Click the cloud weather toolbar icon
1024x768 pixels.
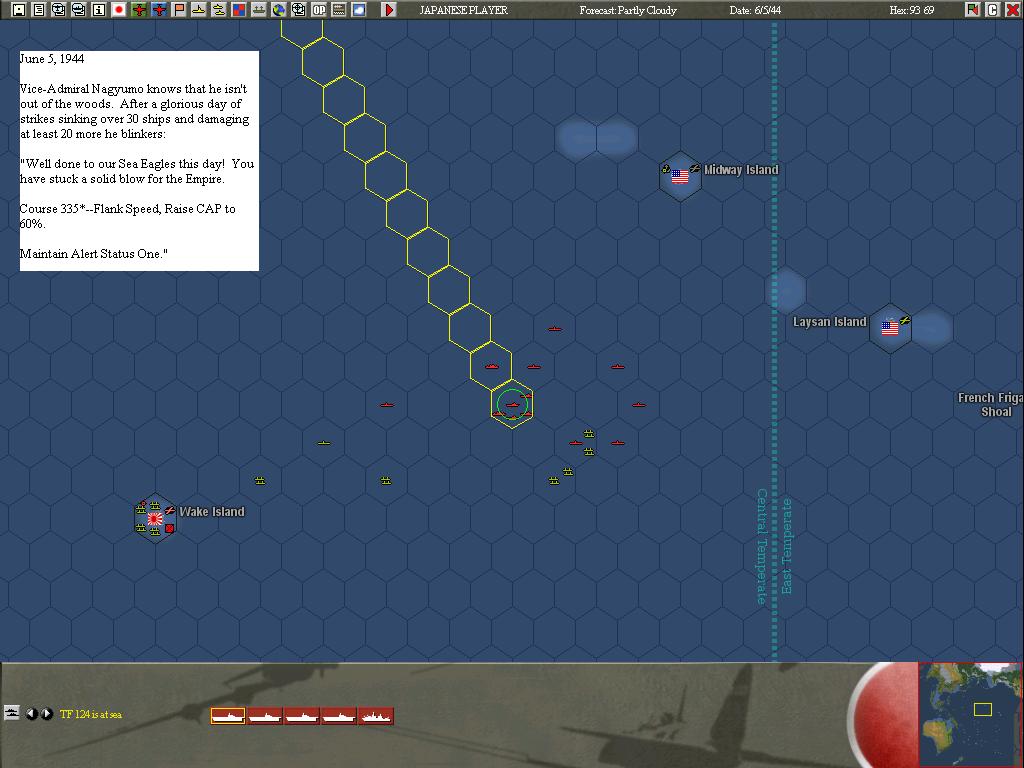(x=359, y=10)
